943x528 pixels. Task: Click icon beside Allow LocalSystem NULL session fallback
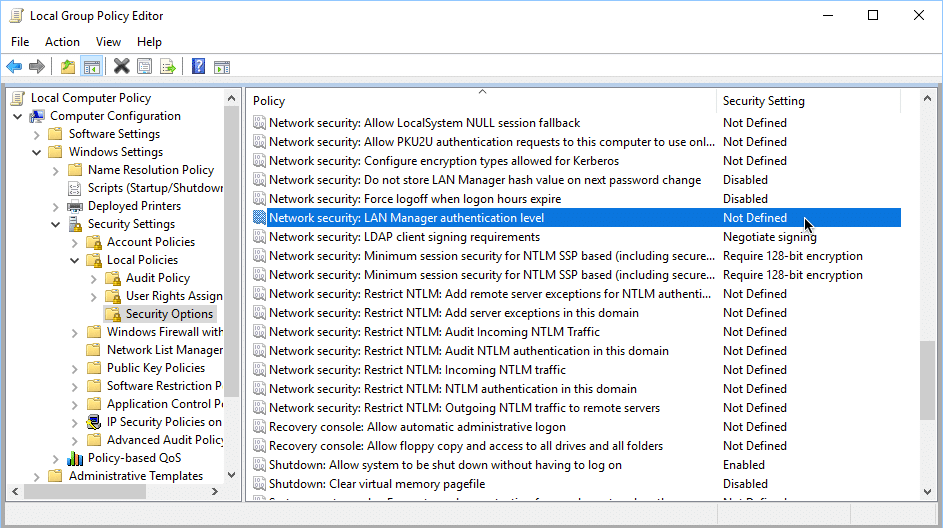259,123
